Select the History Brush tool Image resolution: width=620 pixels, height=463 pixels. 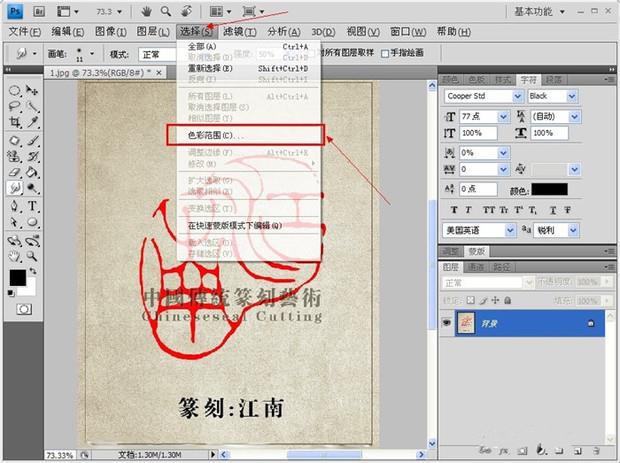(x=32, y=157)
